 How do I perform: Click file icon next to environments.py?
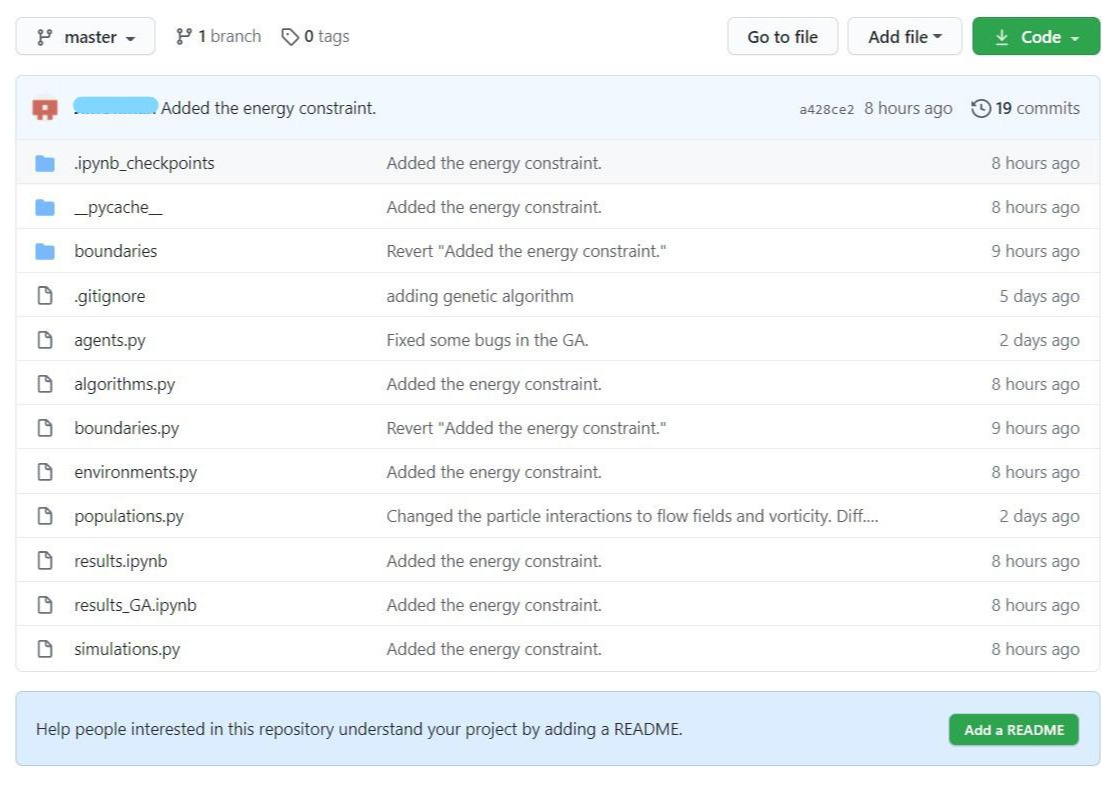(45, 472)
